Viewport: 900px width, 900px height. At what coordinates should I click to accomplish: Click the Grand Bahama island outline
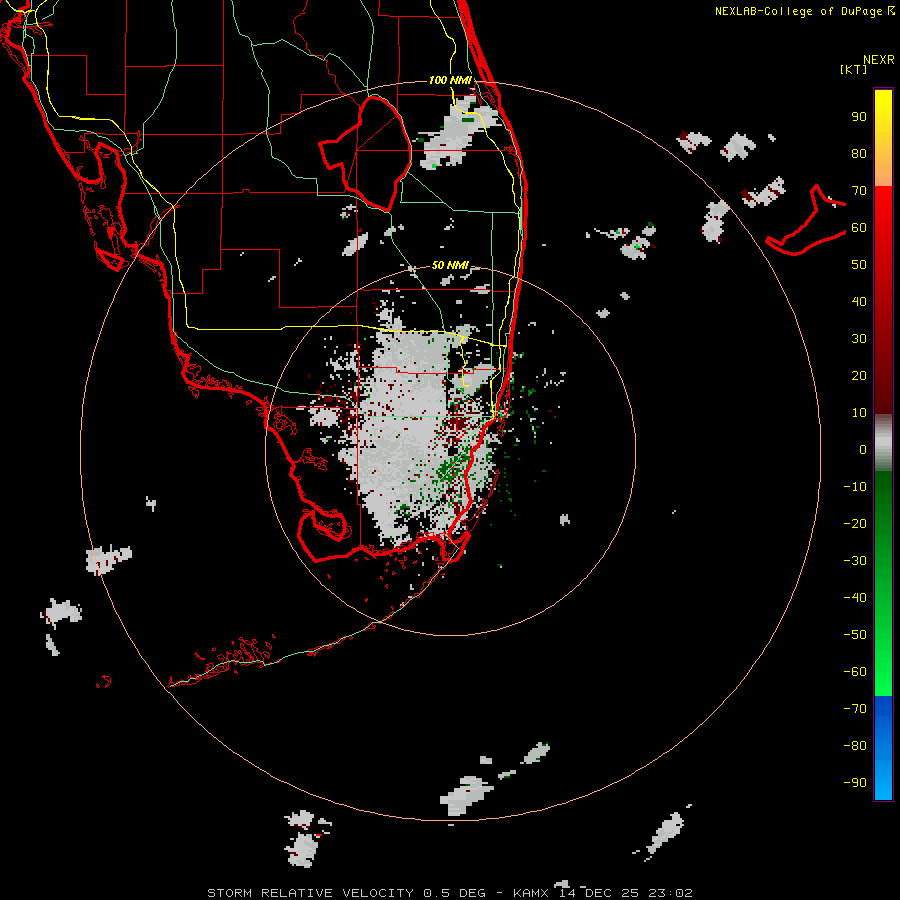(x=805, y=221)
